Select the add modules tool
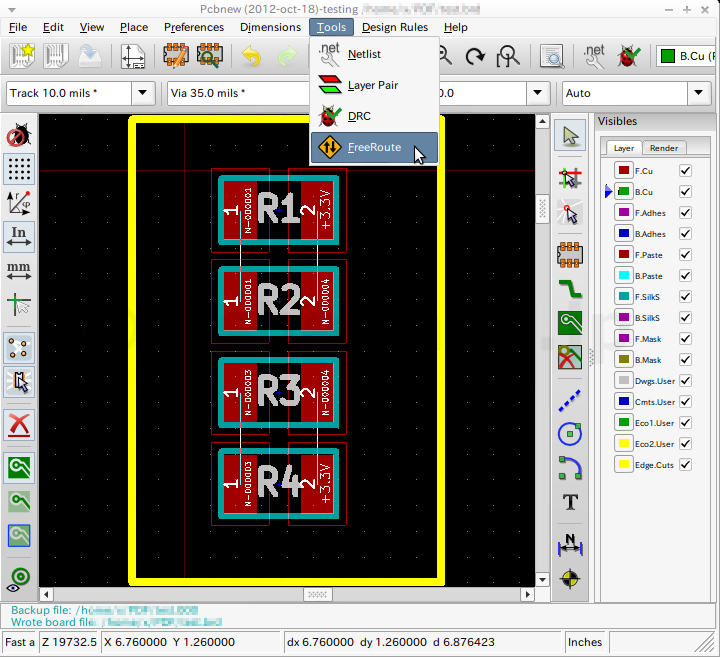The width and height of the screenshot is (720, 657). pyautogui.click(x=570, y=254)
